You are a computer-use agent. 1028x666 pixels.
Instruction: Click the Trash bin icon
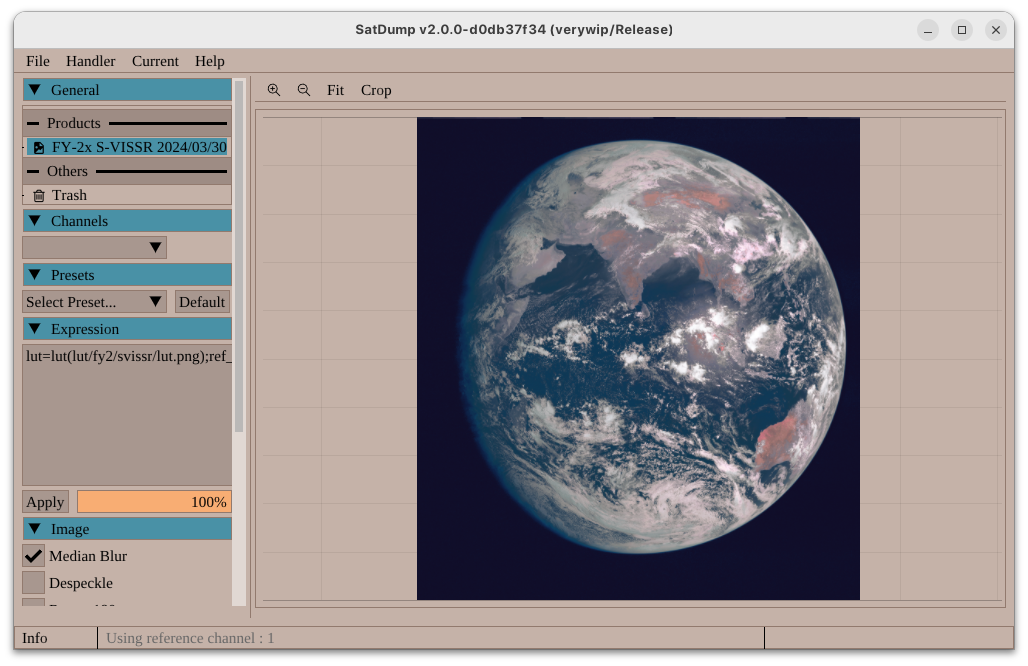pos(39,196)
